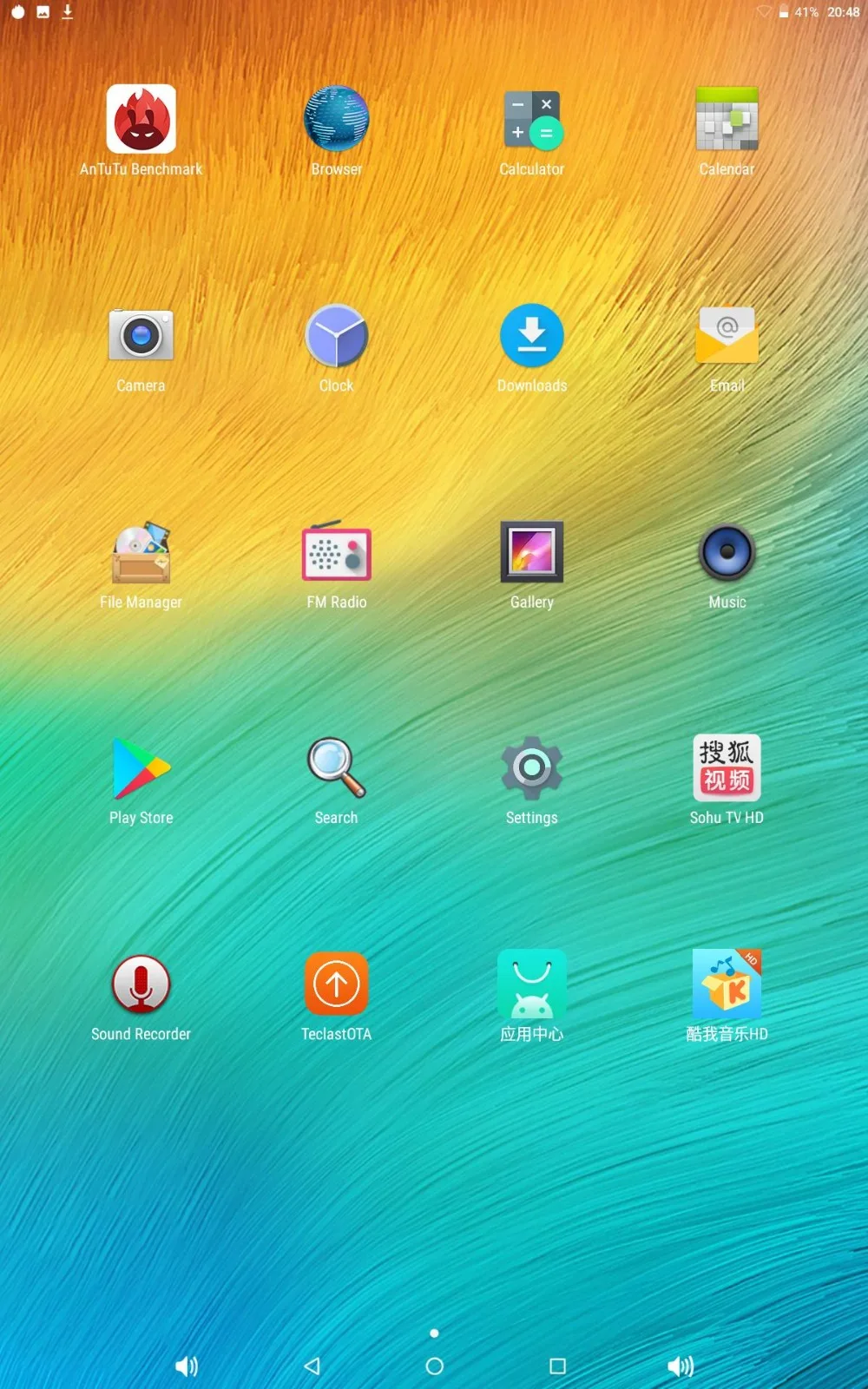Image resolution: width=868 pixels, height=1389 pixels.
Task: Open the Settings gear app
Action: (x=532, y=768)
